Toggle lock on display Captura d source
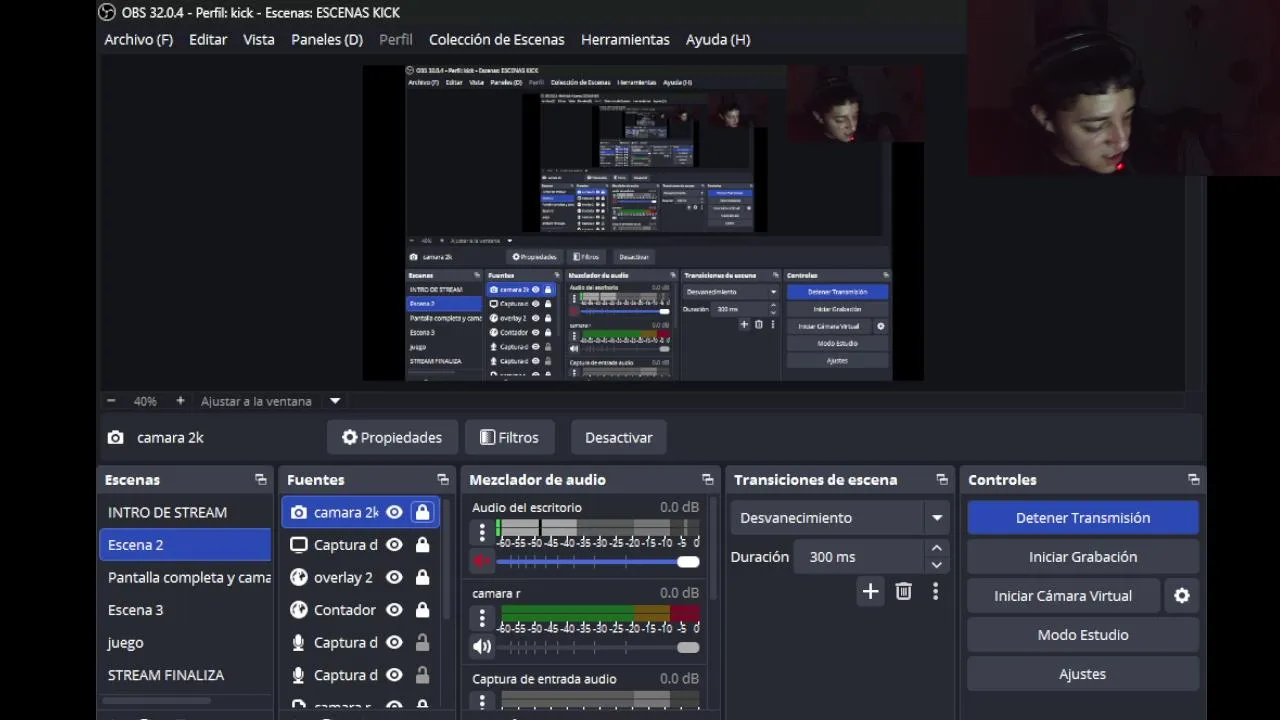1280x720 pixels. pos(422,545)
